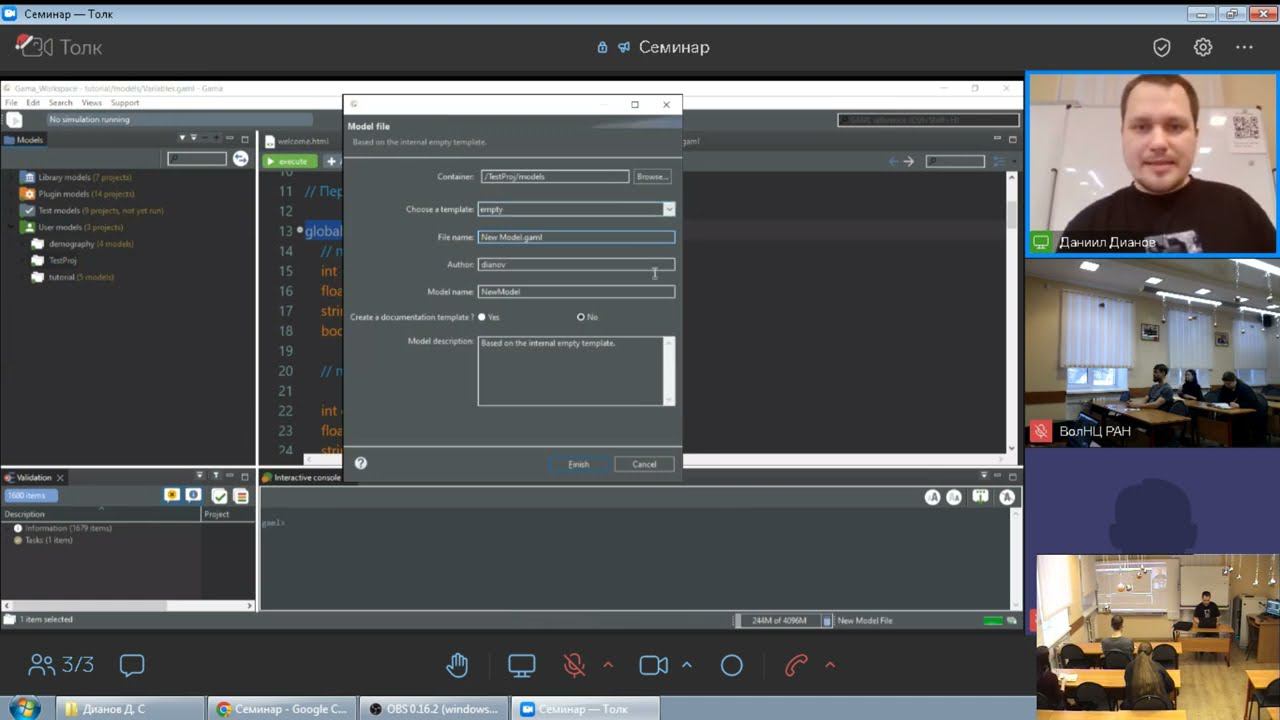Click the share screen monitor icon
The image size is (1280, 720).
point(521,665)
